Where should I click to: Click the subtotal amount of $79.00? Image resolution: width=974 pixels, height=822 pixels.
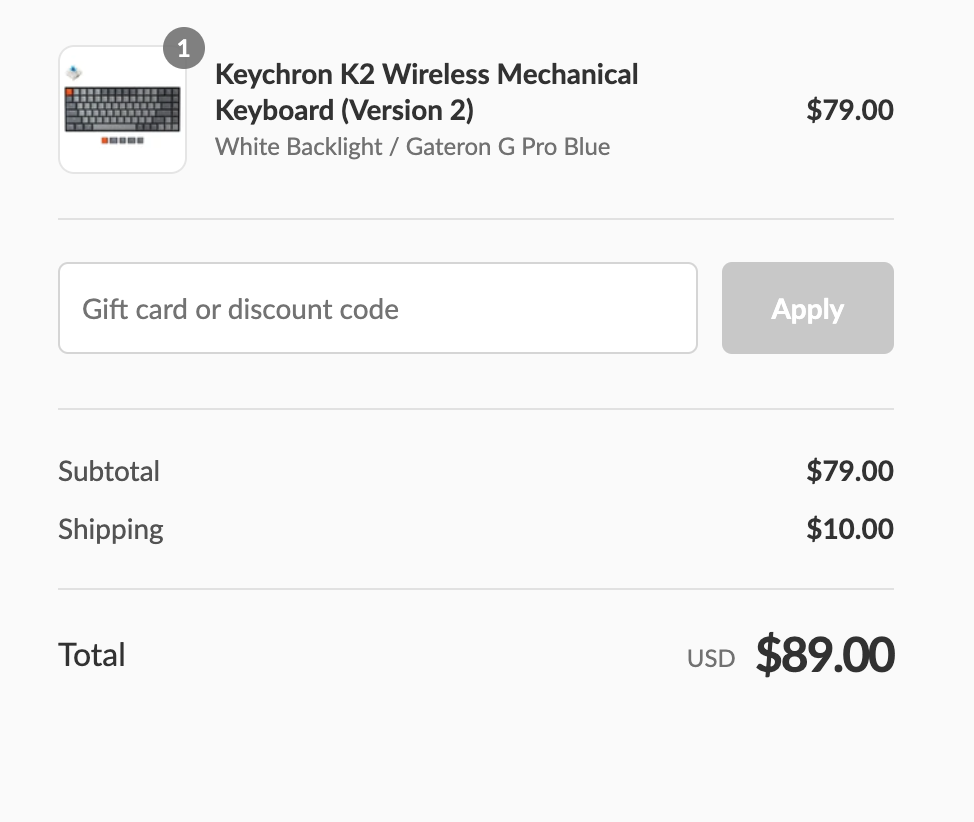coord(849,471)
